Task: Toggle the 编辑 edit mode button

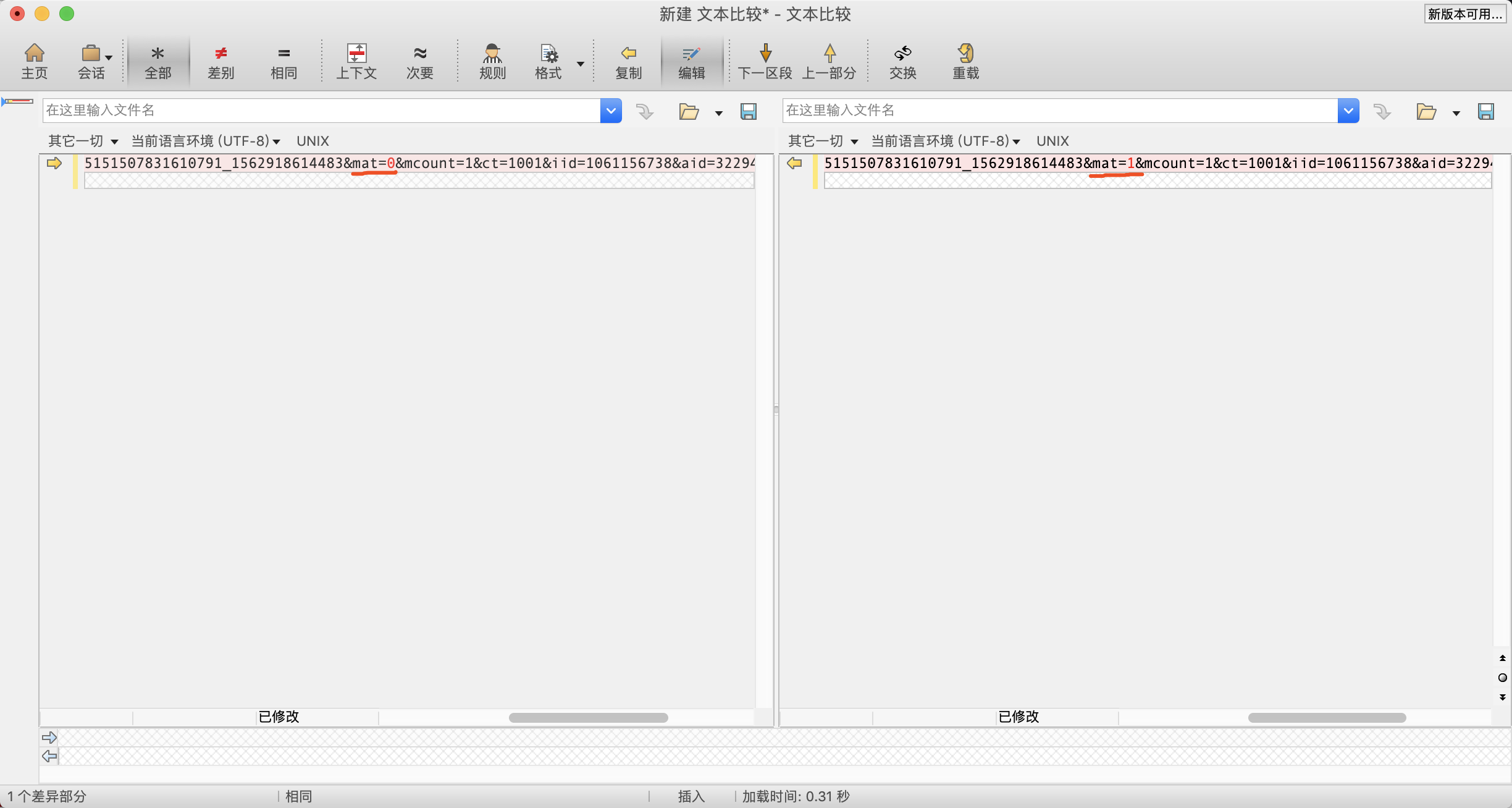Action: tap(692, 61)
